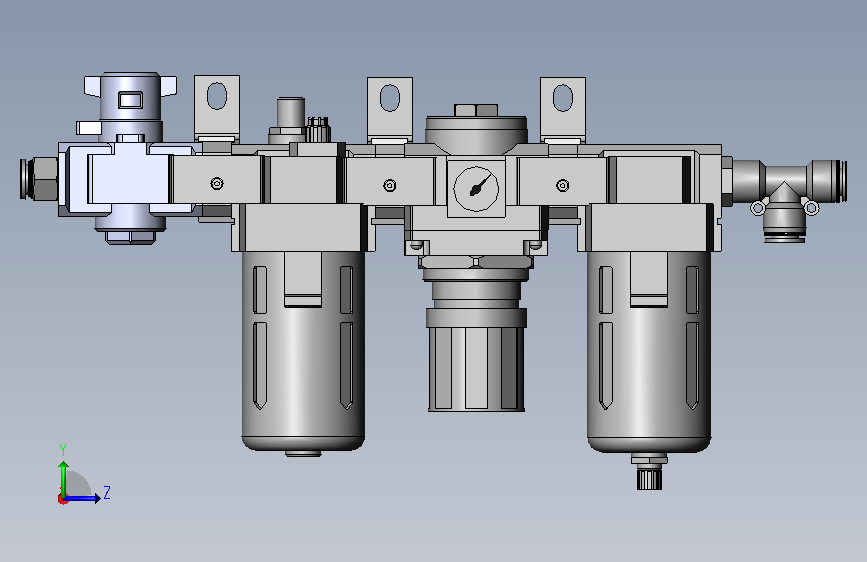Select the middle spacer screw head
This screenshot has width=867, height=562.
(x=390, y=185)
